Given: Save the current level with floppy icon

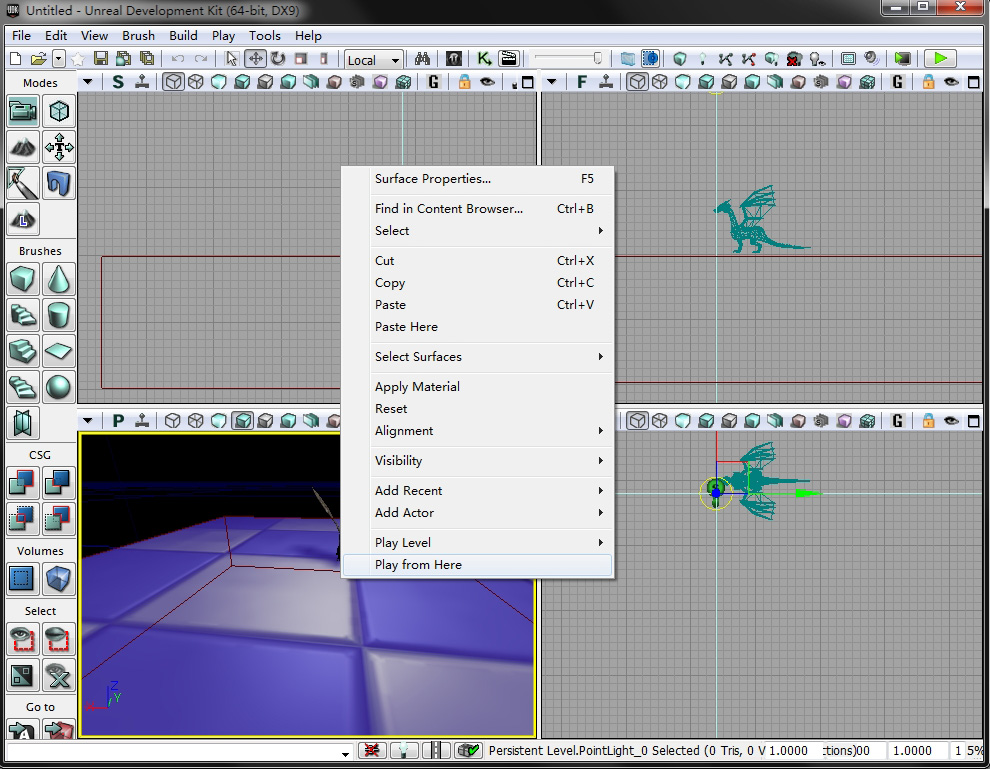Looking at the screenshot, I should 101,59.
